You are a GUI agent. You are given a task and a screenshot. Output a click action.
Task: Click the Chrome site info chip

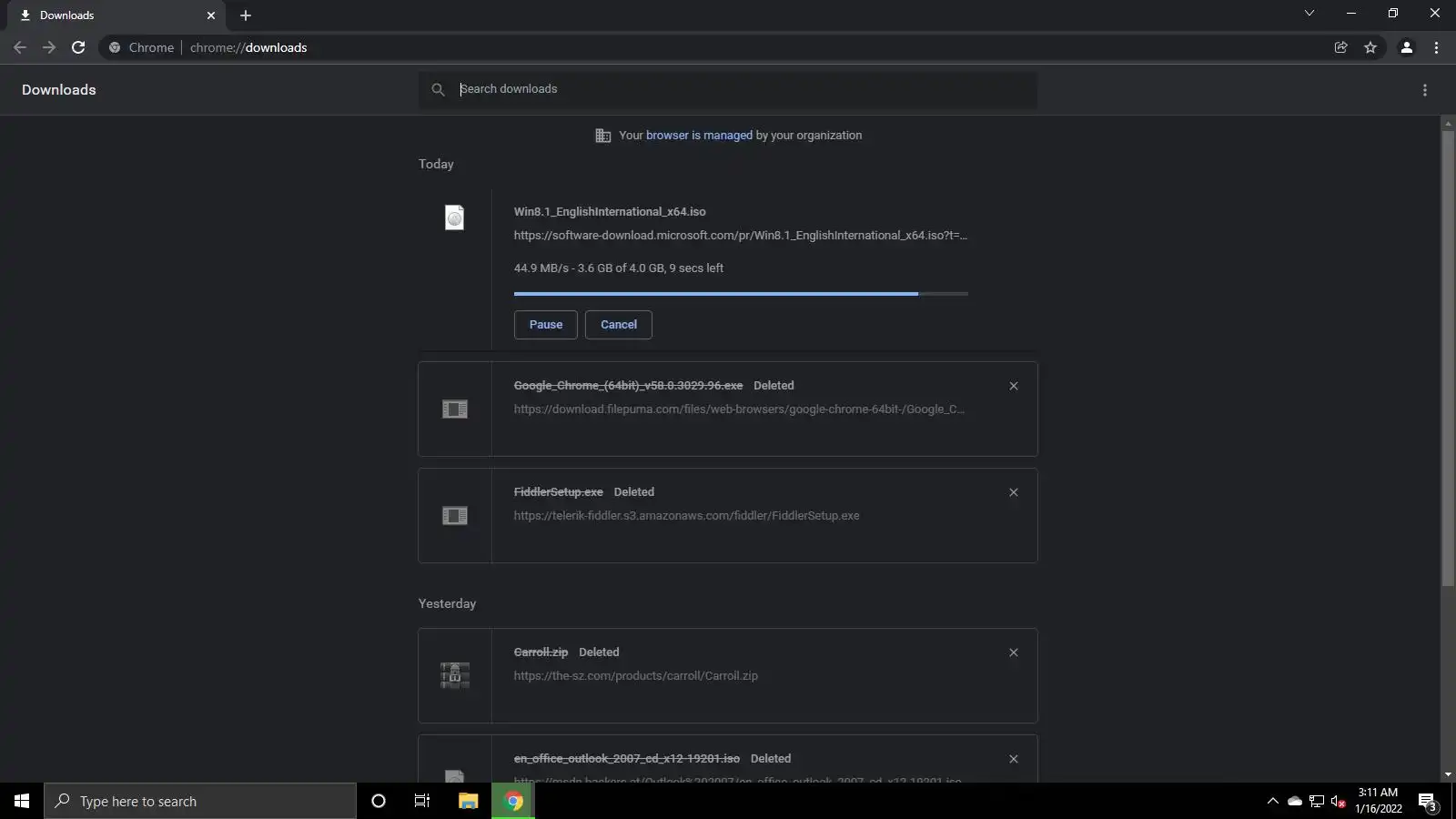[141, 47]
